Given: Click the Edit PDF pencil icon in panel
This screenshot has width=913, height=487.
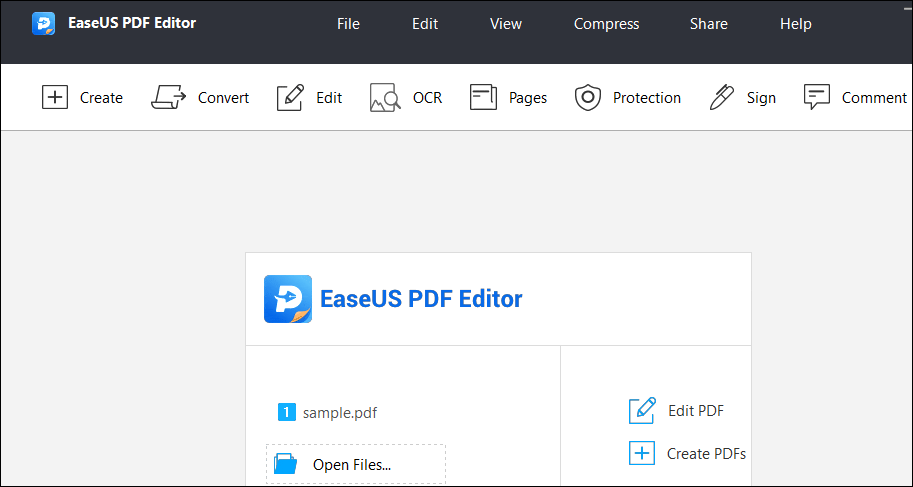Looking at the screenshot, I should pos(642,411).
